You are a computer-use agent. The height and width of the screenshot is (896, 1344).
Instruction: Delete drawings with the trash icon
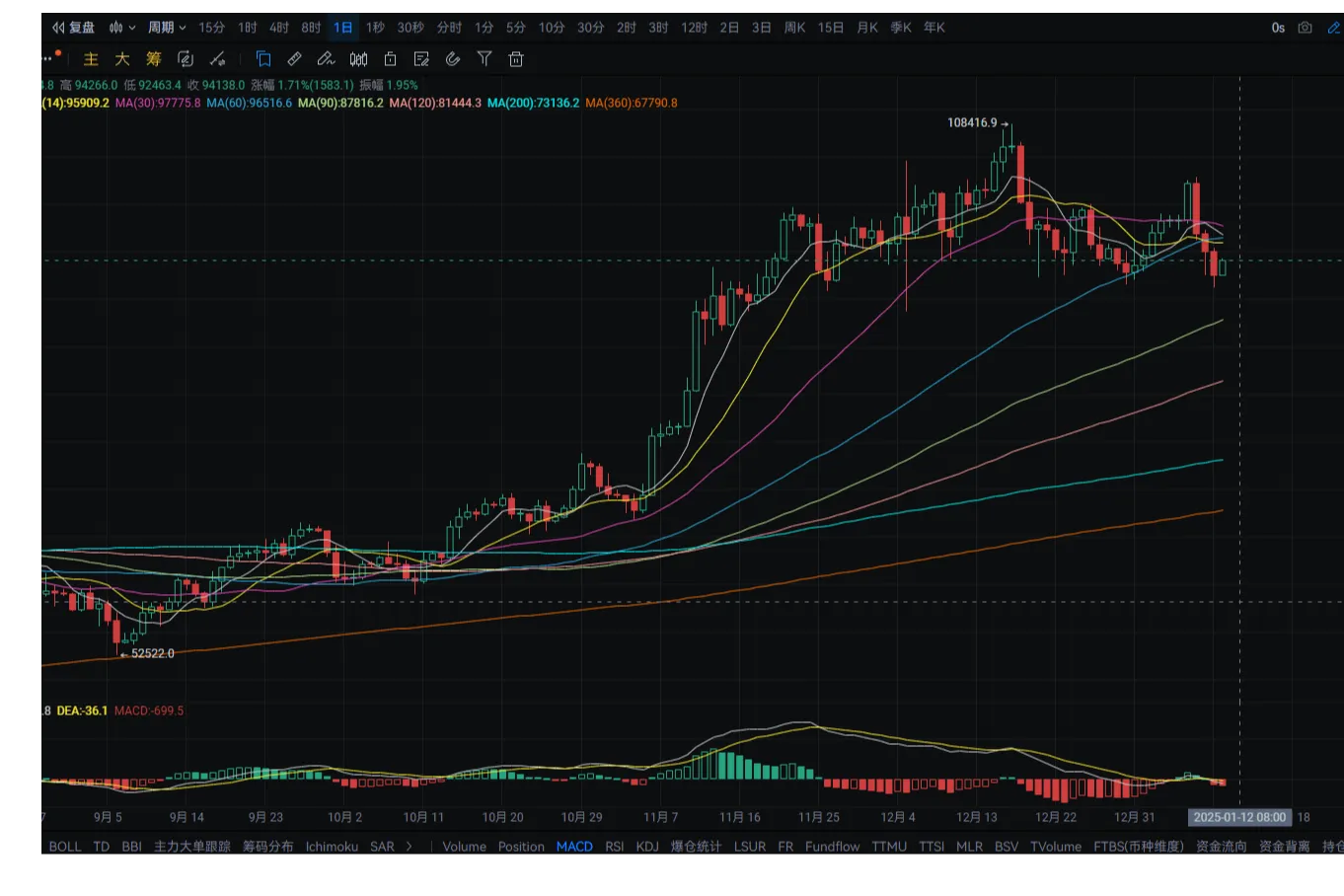point(516,59)
